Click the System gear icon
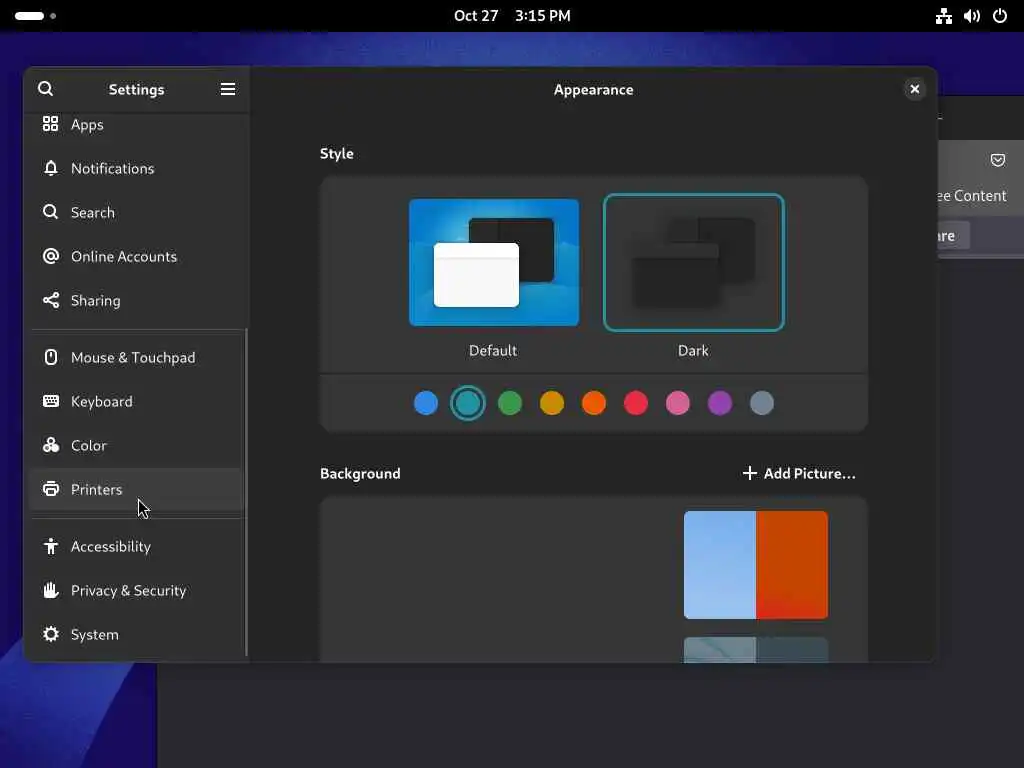1024x768 pixels. [x=50, y=634]
